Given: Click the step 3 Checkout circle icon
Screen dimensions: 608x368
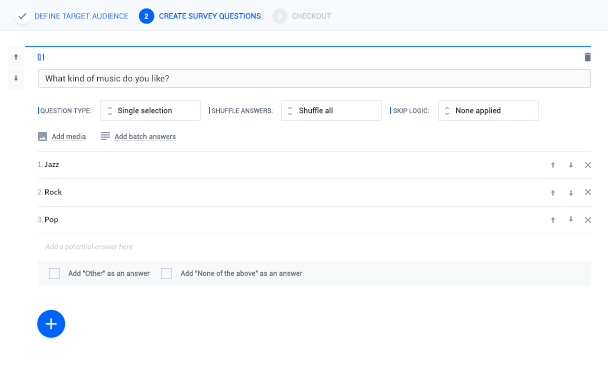Looking at the screenshot, I should point(280,16).
